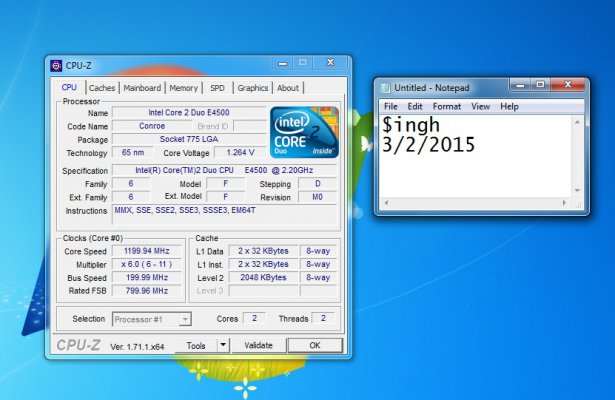Click the core speed value '1199.94 MHz'
The image size is (615, 400).
(x=147, y=251)
